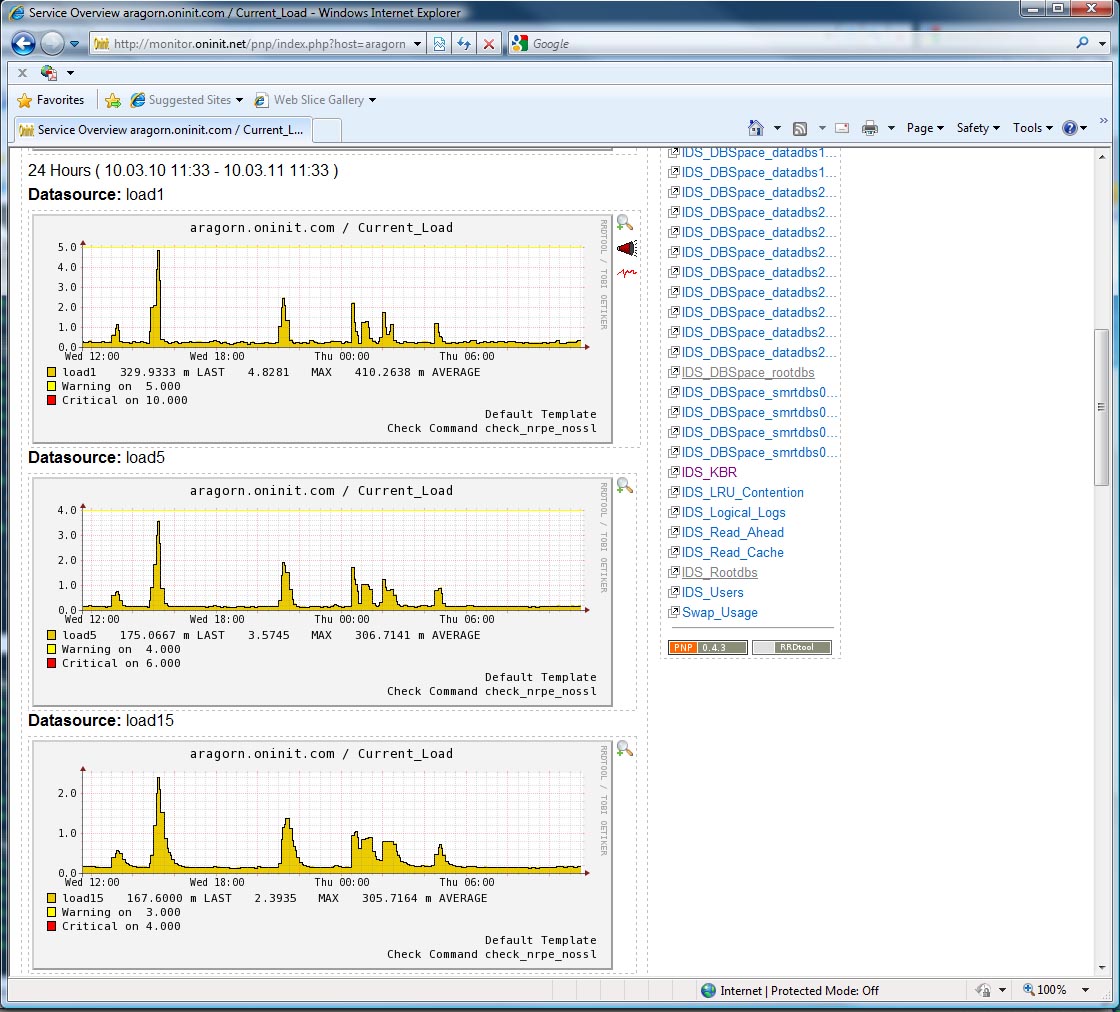1120x1012 pixels.
Task: Expand the address bar history dropdown
Action: (417, 44)
